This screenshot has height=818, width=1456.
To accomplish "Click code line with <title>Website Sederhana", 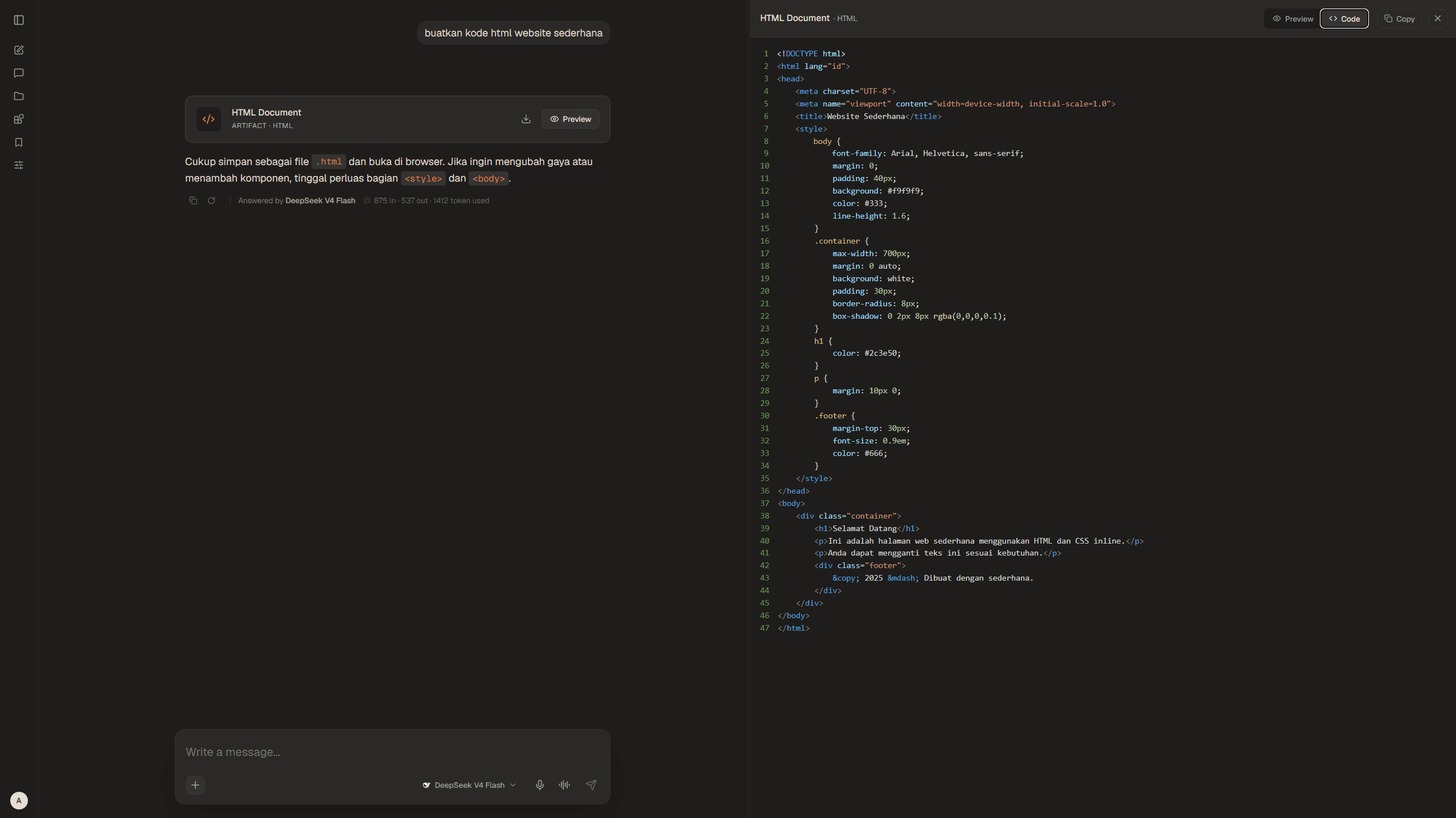I will pyautogui.click(x=868, y=116).
